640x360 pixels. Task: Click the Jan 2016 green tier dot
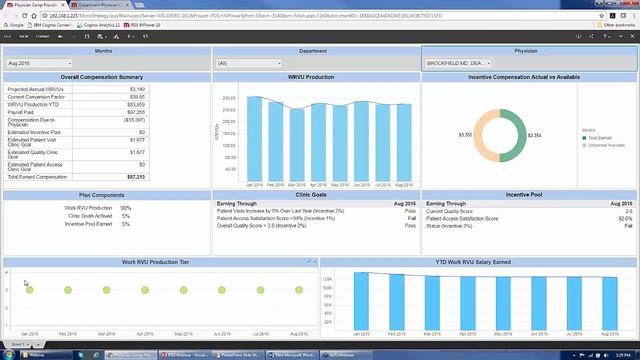coord(29,290)
